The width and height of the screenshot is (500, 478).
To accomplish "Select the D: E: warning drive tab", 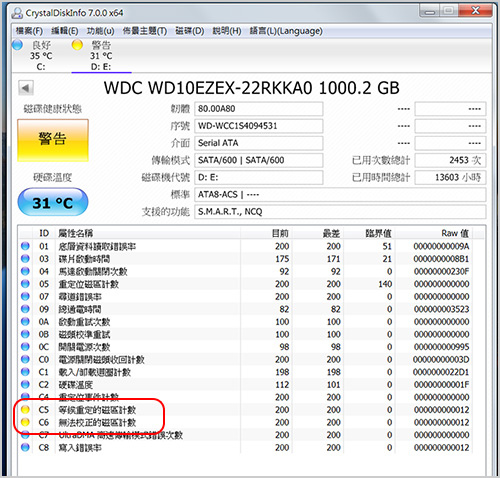I will point(101,55).
